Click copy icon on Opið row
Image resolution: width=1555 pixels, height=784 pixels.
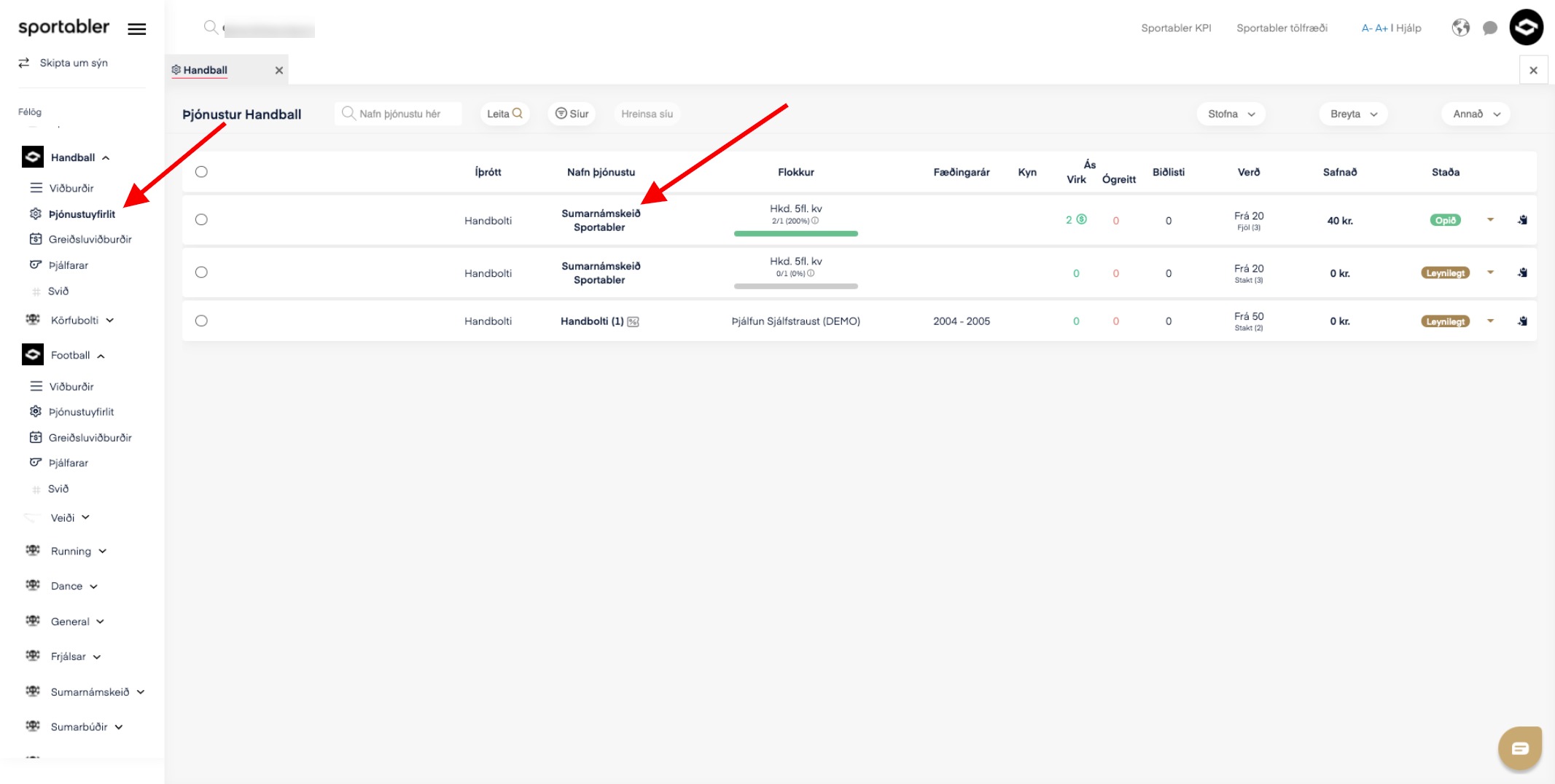pos(1523,220)
